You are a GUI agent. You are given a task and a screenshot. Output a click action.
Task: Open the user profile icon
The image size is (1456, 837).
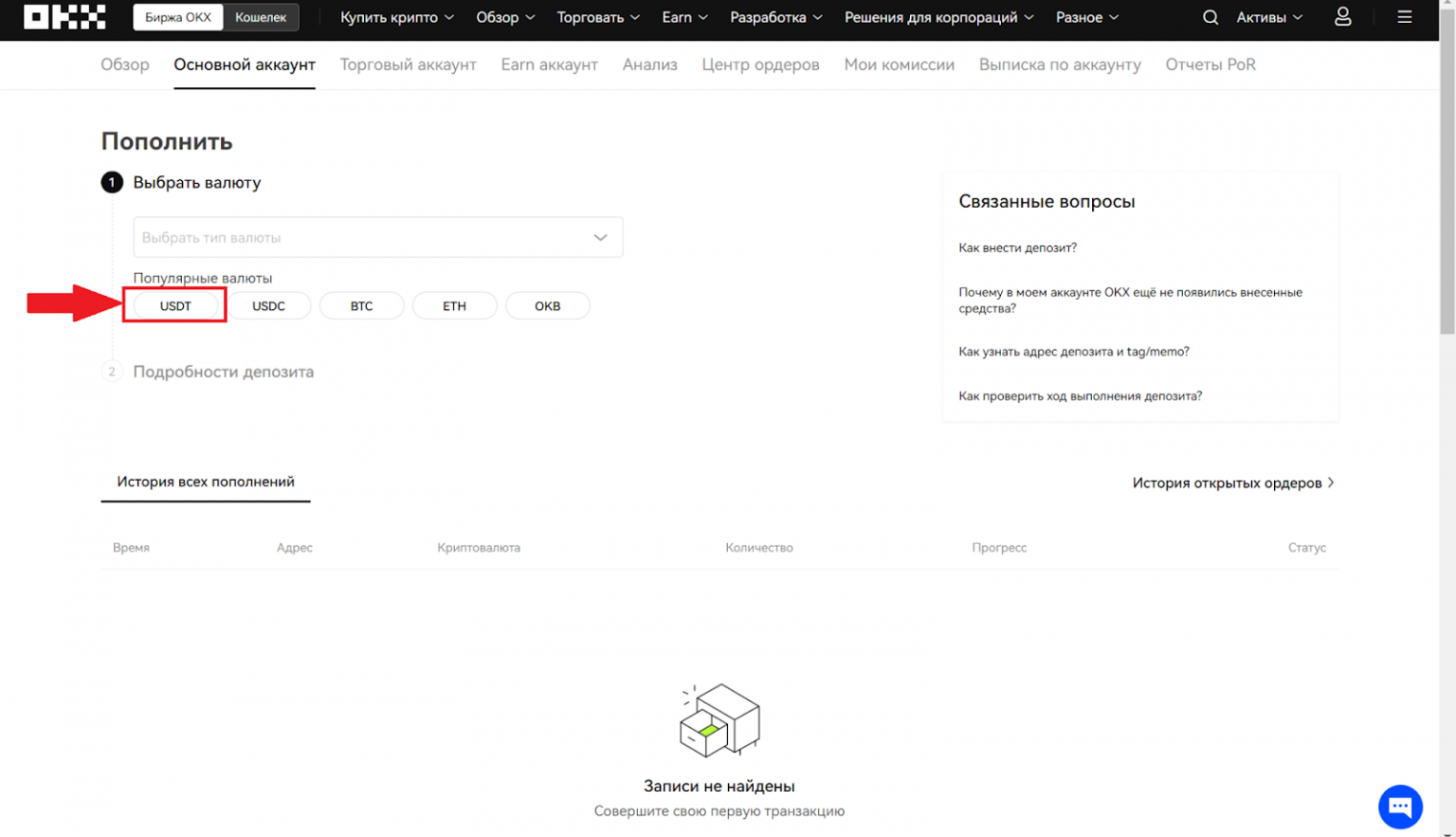(1342, 17)
